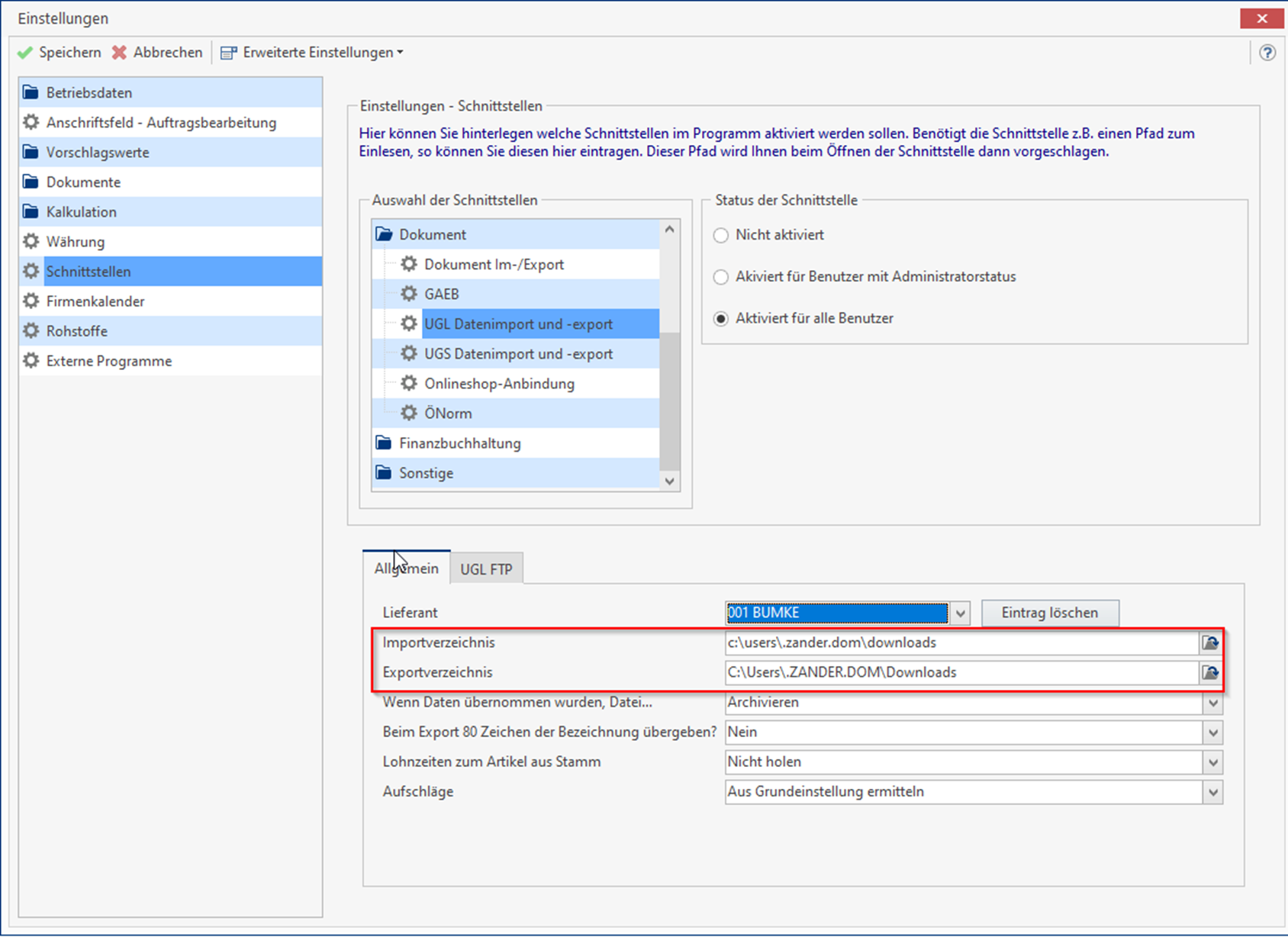Screen dimensions: 1288x937
Task: Browse folder for Exportverzeichnis path
Action: 1210,673
